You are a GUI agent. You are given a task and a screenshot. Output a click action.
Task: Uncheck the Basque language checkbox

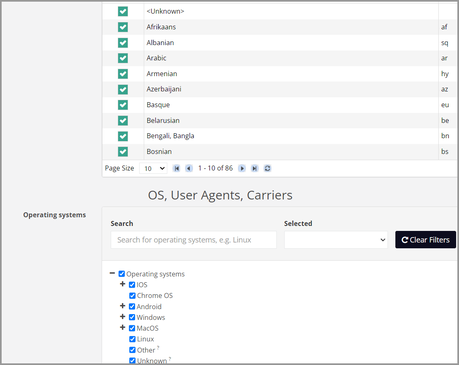tap(123, 105)
